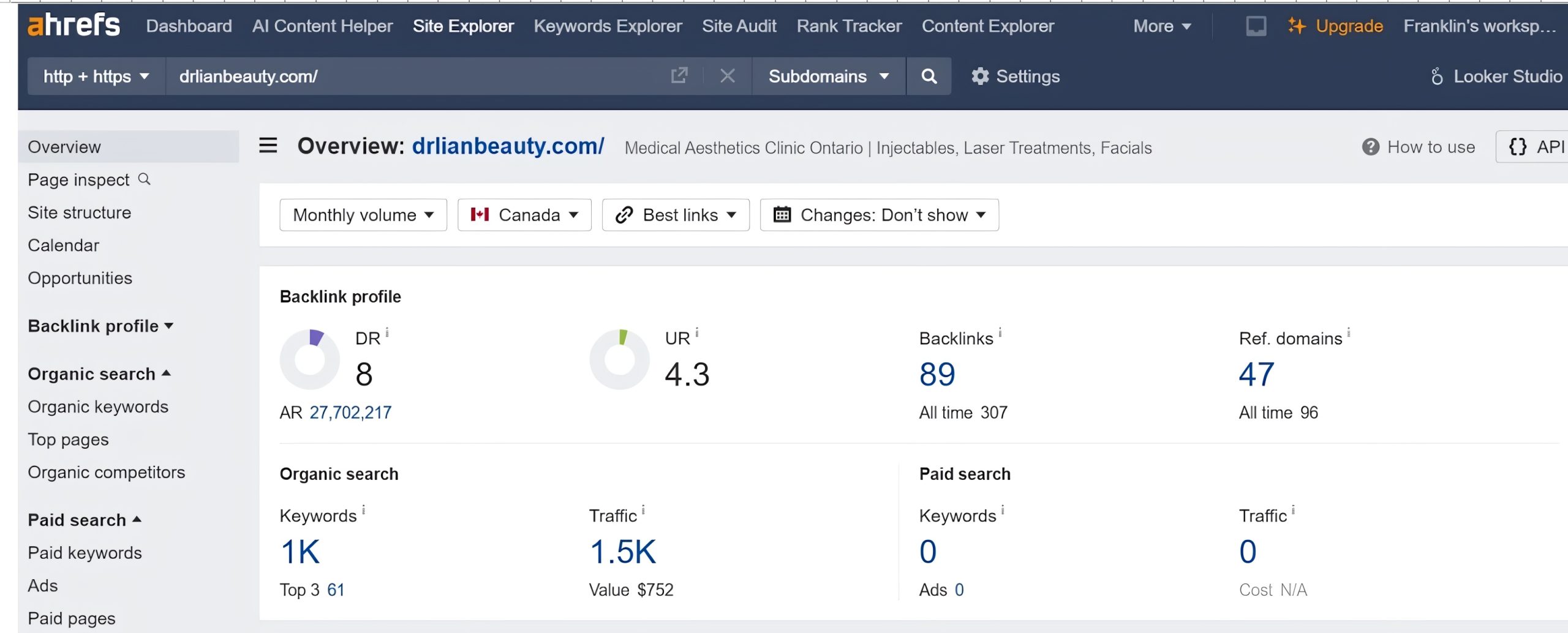Click the Backlinks info icon

coord(1000,333)
